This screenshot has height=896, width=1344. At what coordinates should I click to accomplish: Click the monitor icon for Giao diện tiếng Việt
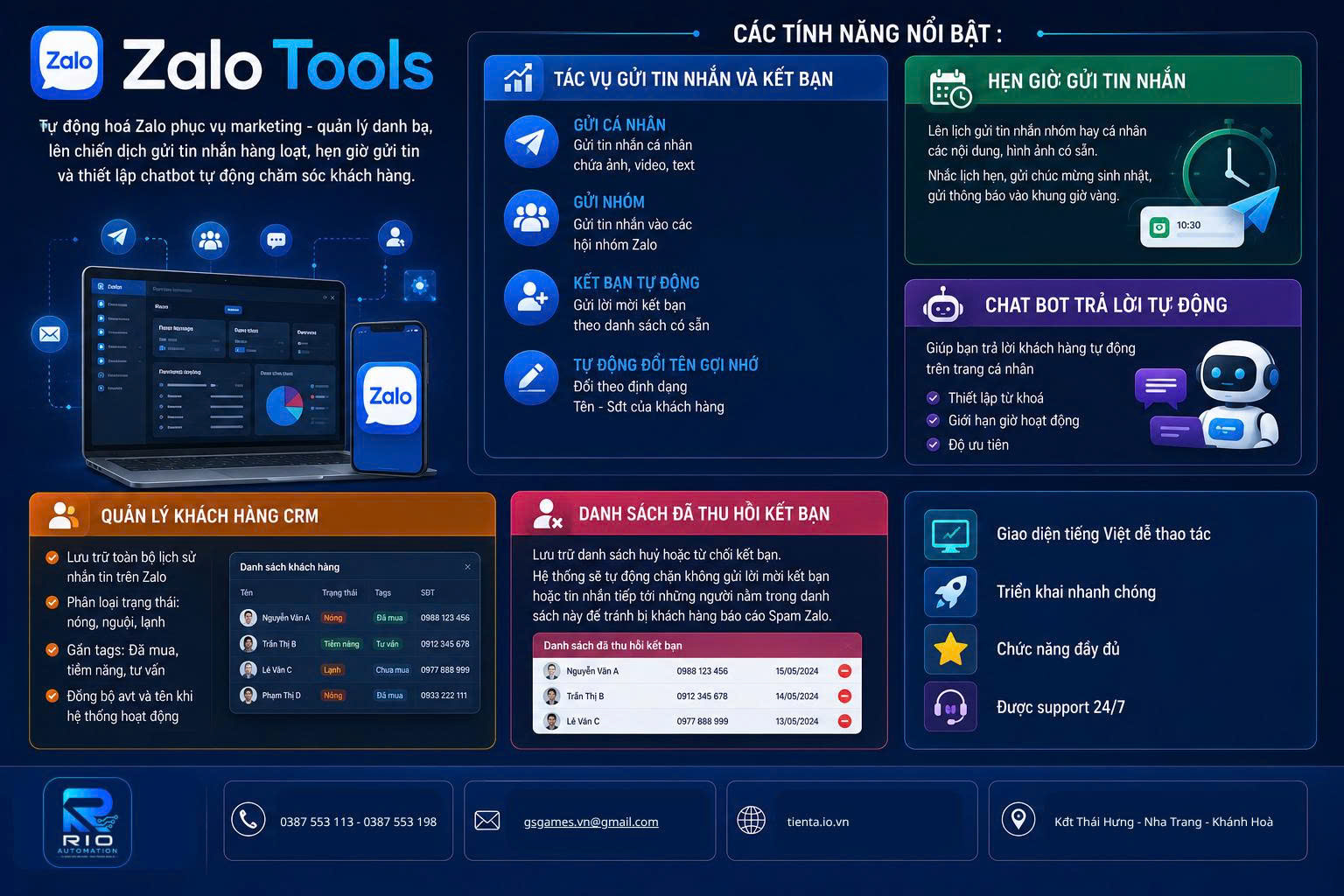pos(950,535)
